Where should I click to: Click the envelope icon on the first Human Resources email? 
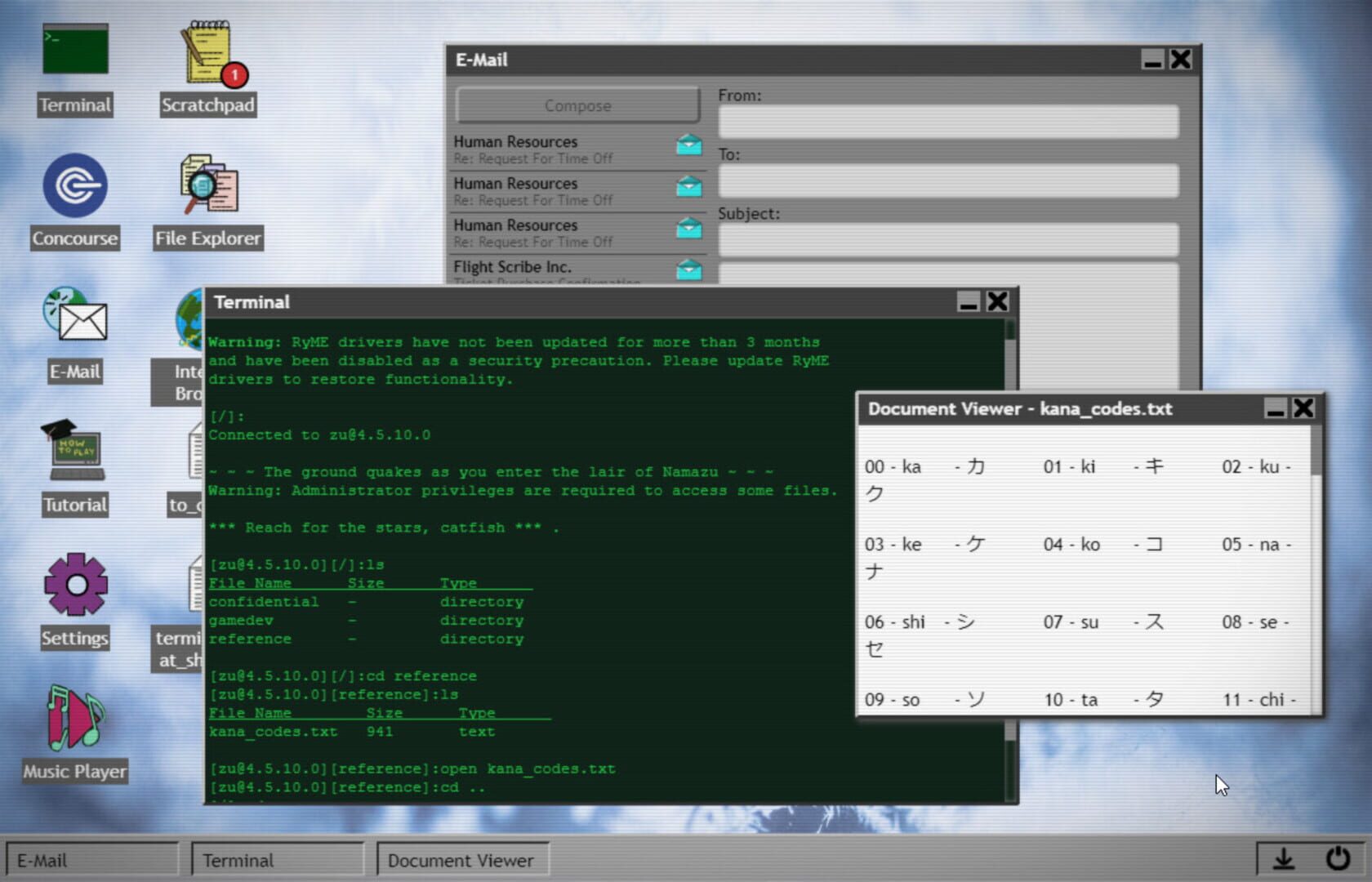(688, 145)
